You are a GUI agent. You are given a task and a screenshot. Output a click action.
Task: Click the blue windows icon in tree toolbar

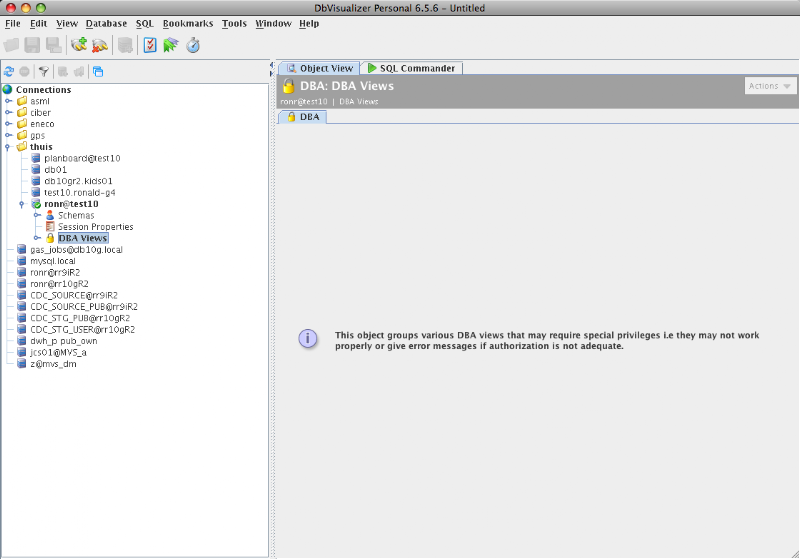(98, 71)
